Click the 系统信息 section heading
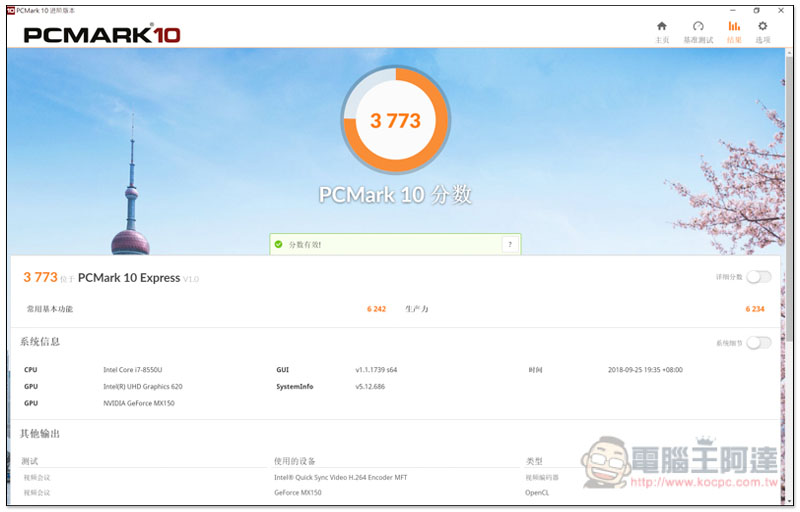 40,342
